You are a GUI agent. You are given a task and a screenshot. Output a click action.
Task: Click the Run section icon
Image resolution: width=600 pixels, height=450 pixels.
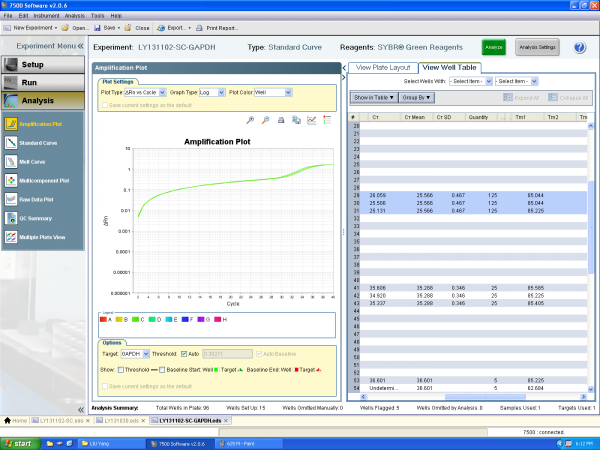(11, 82)
